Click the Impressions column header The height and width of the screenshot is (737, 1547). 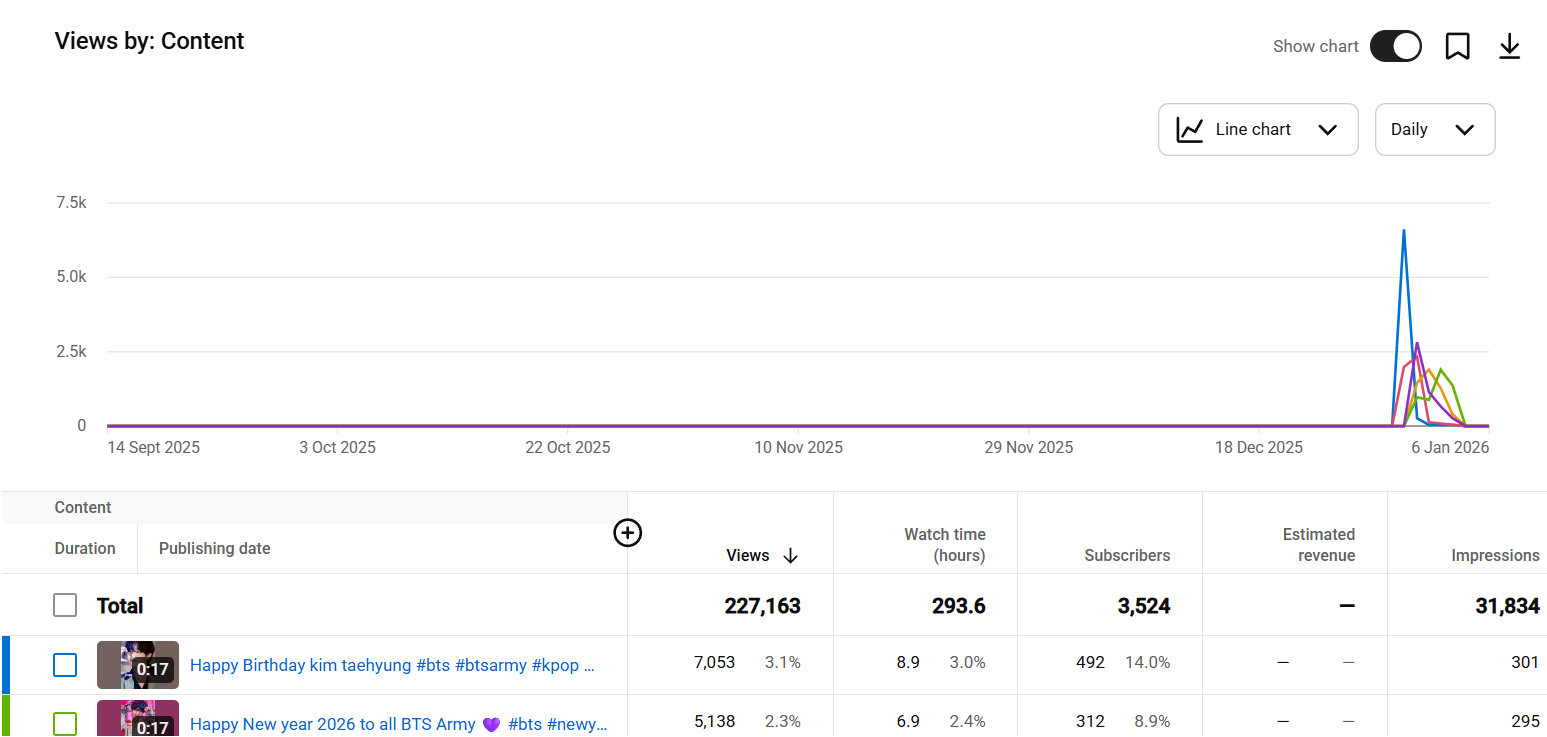(x=1494, y=556)
